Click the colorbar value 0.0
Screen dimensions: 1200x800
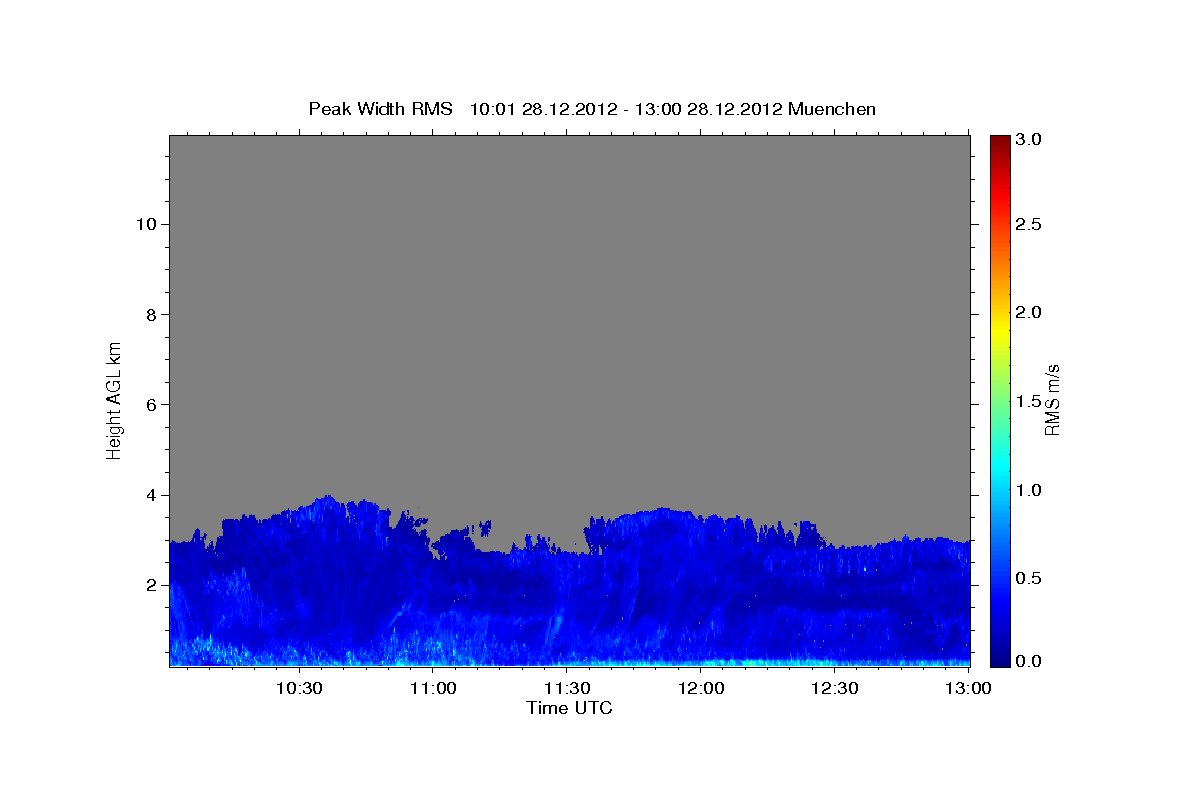point(1028,661)
